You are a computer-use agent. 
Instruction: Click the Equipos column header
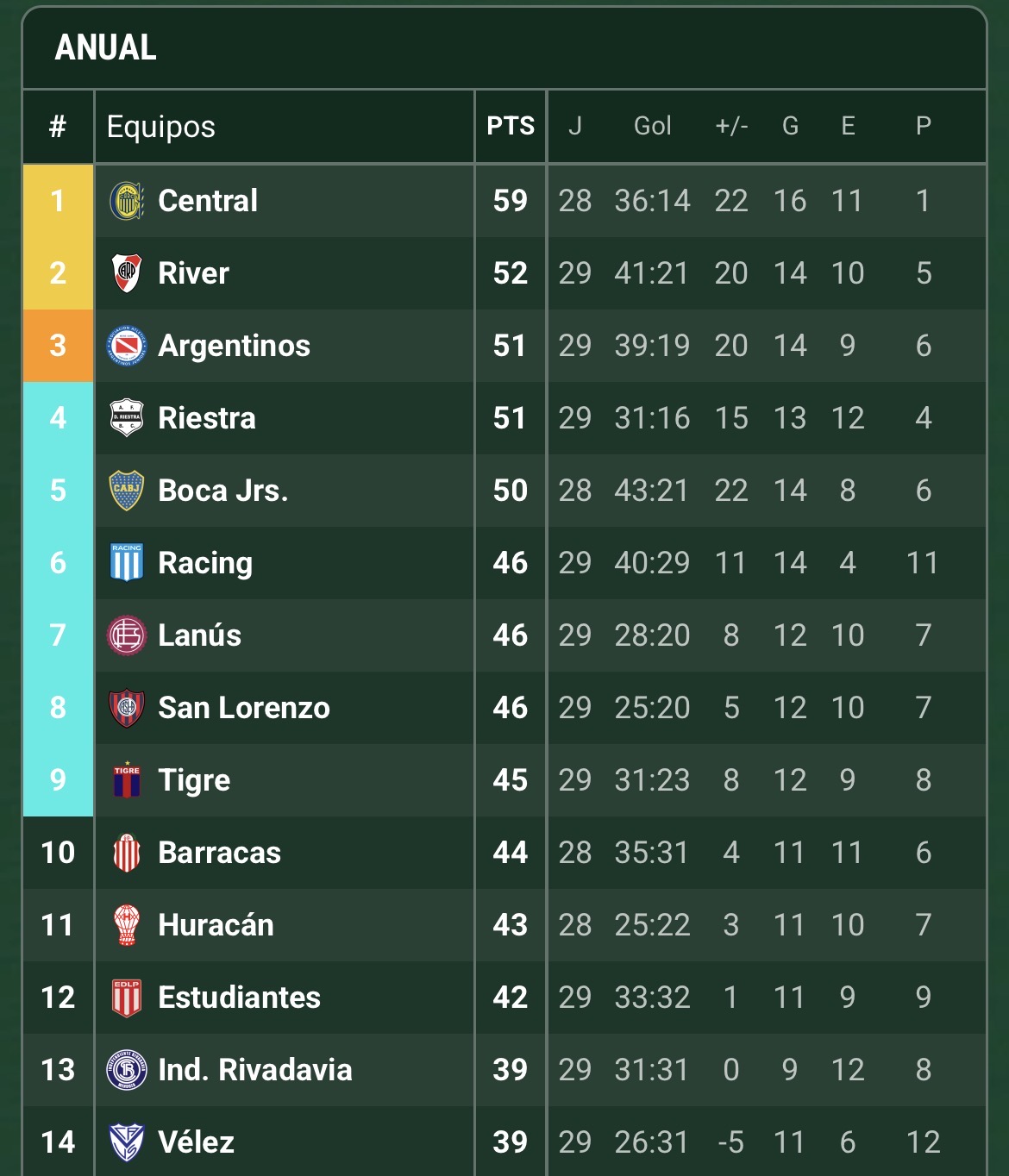click(x=161, y=127)
